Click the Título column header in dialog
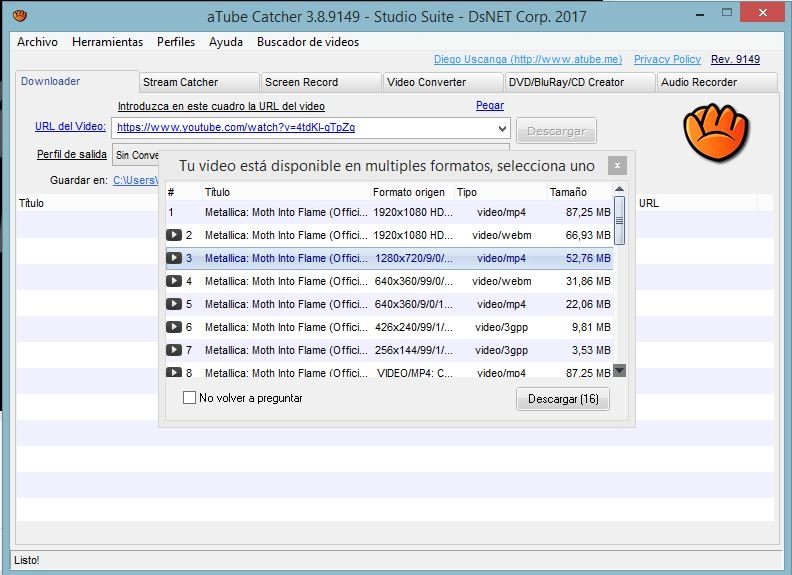The image size is (792, 575). coord(285,192)
